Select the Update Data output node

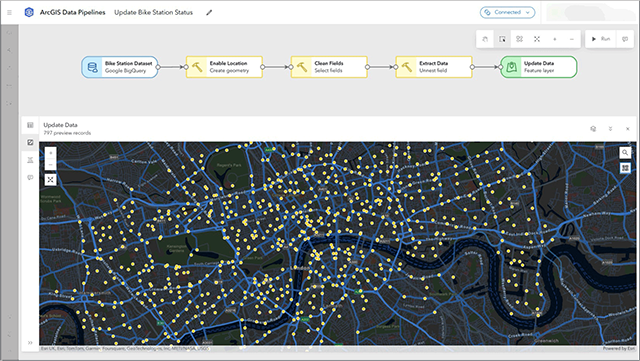[x=539, y=67]
